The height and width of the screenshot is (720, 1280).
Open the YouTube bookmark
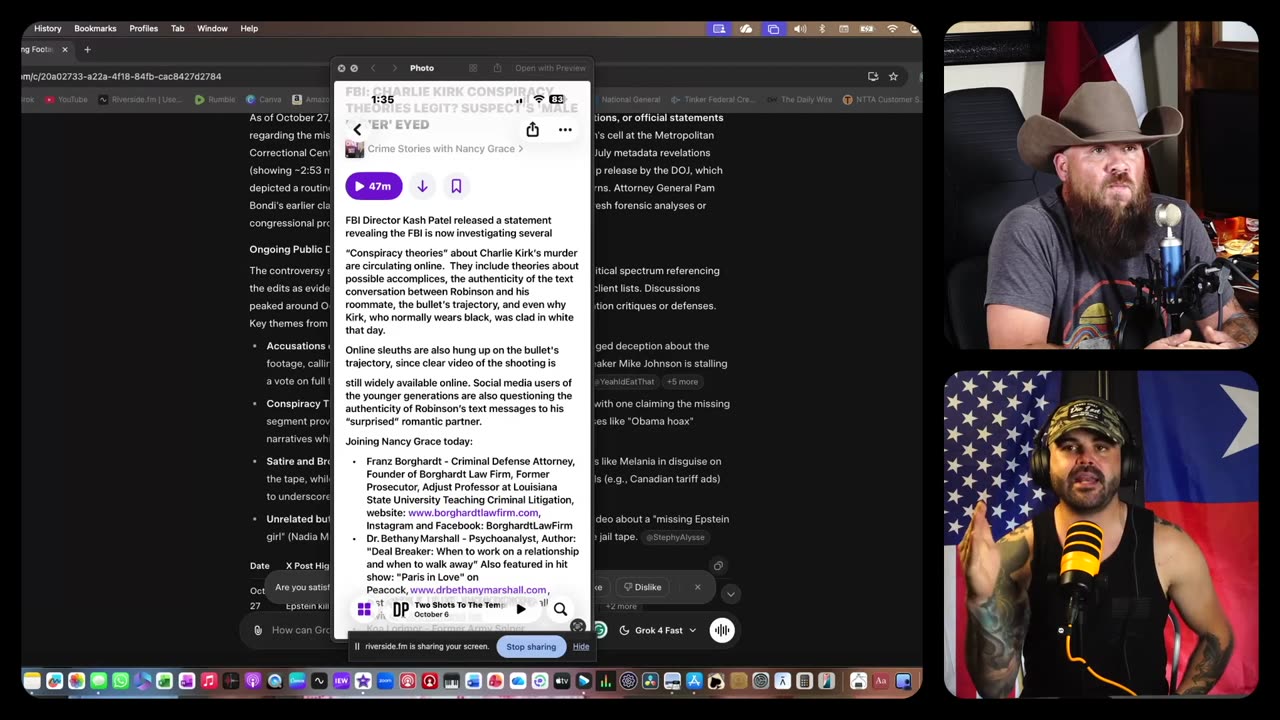66,100
